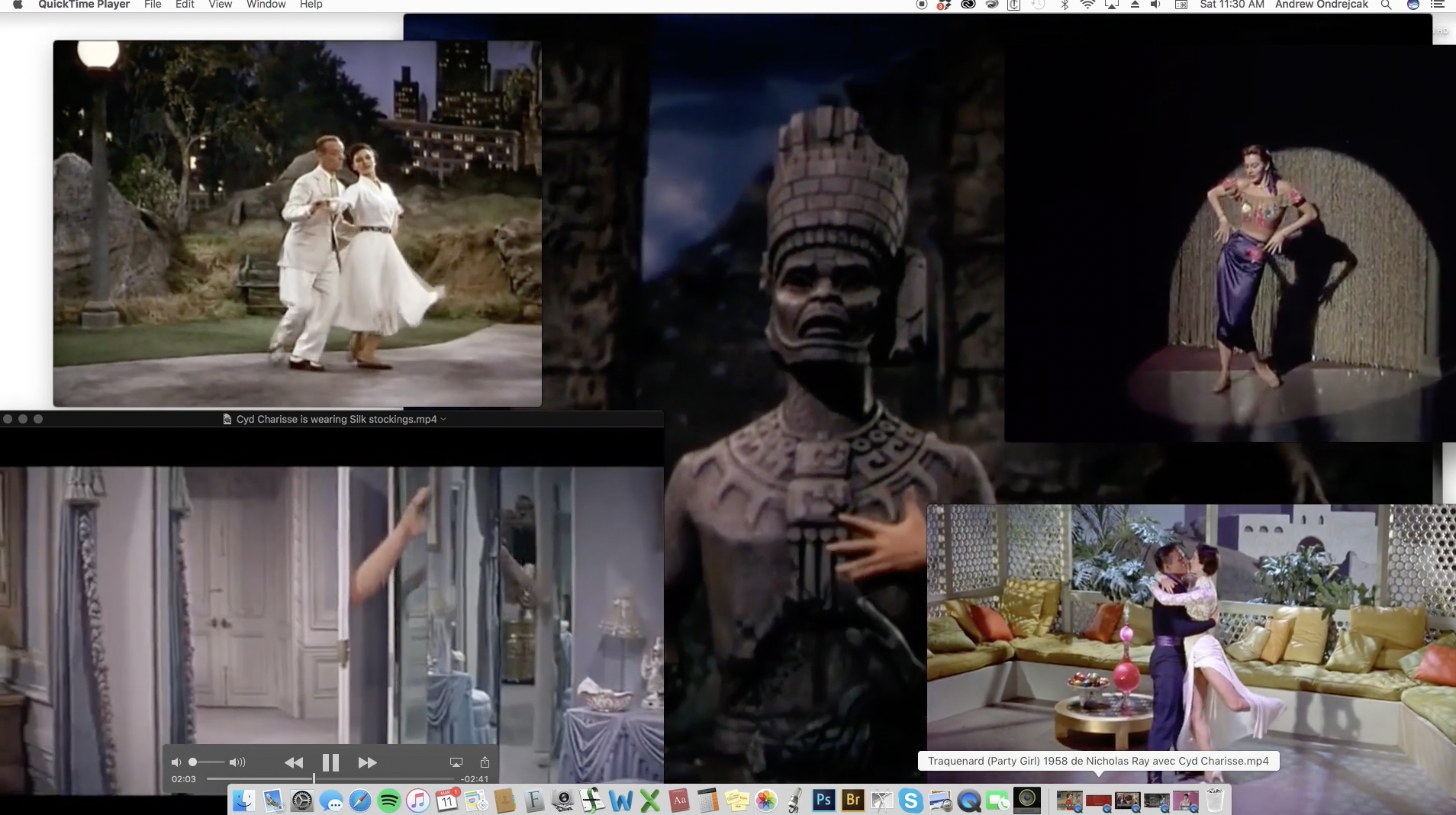Open Creative Cloud menu bar icon
The height and width of the screenshot is (815, 1456).
[968, 5]
